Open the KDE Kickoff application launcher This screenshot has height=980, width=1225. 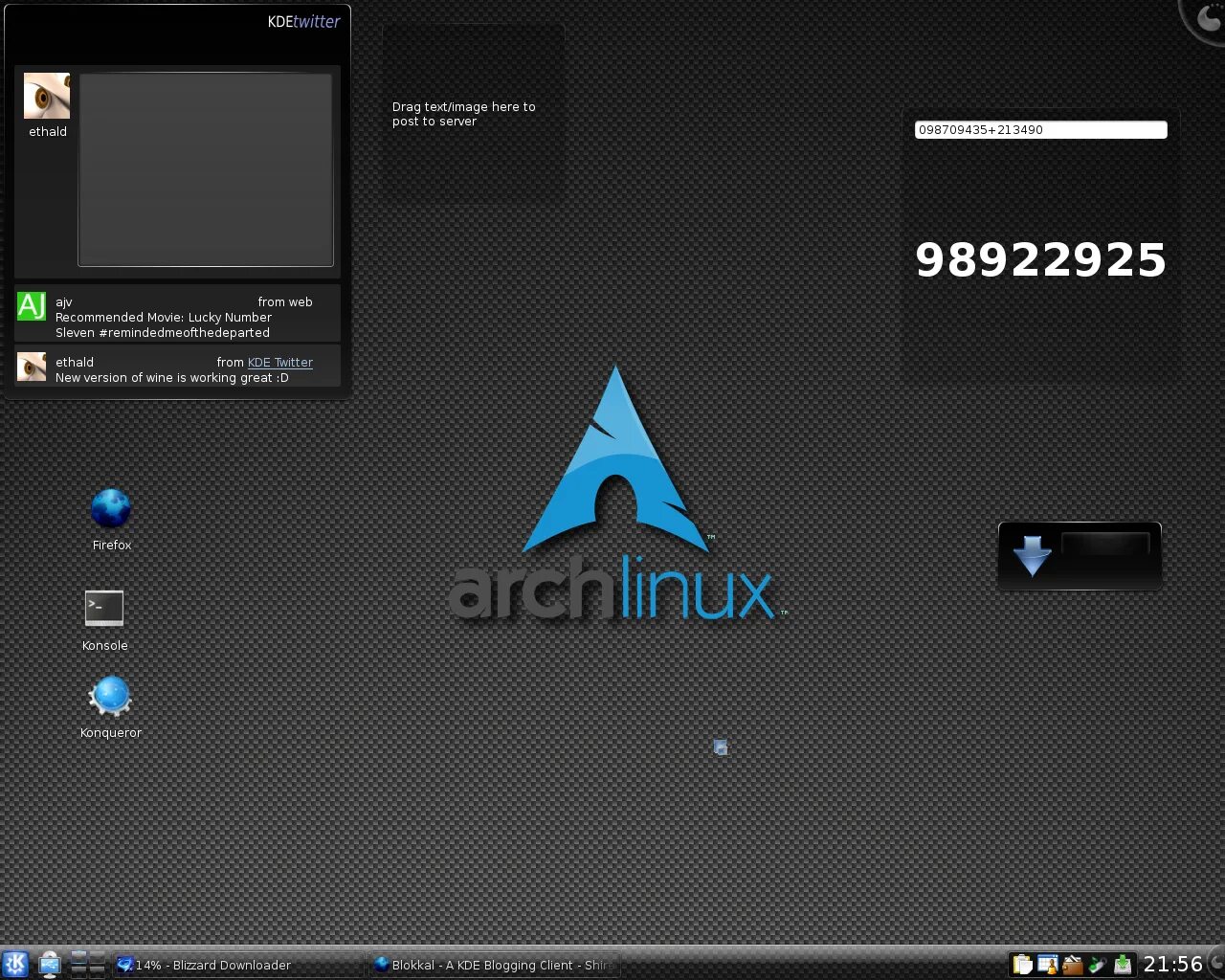15,964
